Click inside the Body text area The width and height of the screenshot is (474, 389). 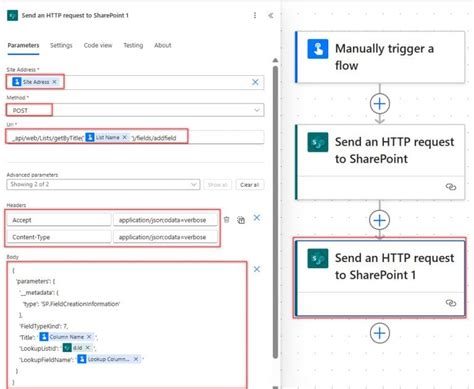click(127, 325)
